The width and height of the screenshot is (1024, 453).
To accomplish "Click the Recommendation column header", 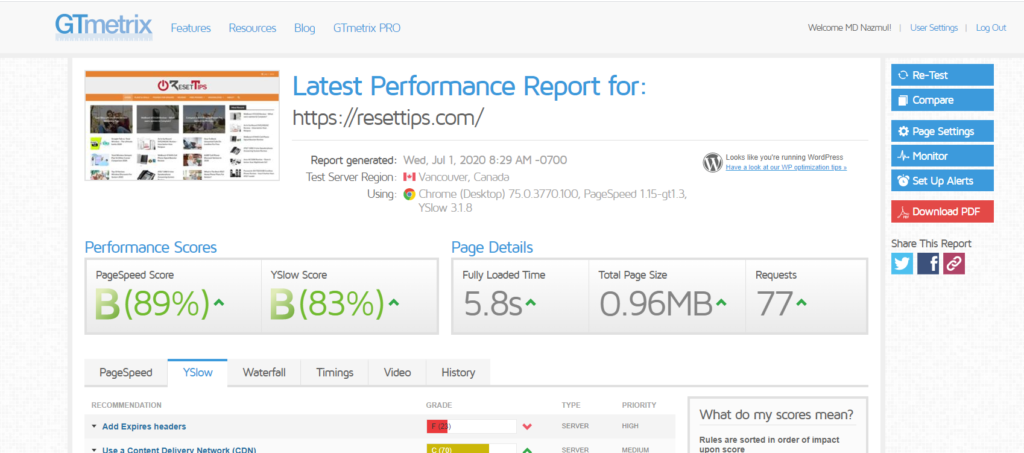I will [126, 405].
